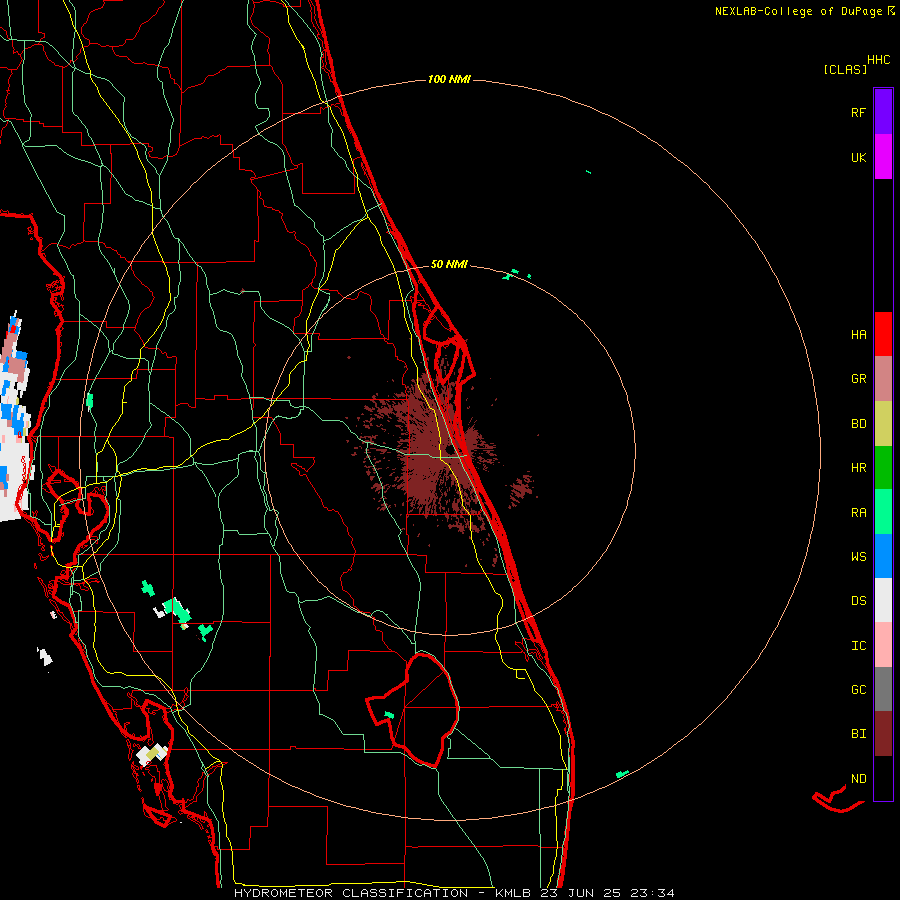Click the RF purple legend swatch
The height and width of the screenshot is (900, 900).
pyautogui.click(x=883, y=112)
